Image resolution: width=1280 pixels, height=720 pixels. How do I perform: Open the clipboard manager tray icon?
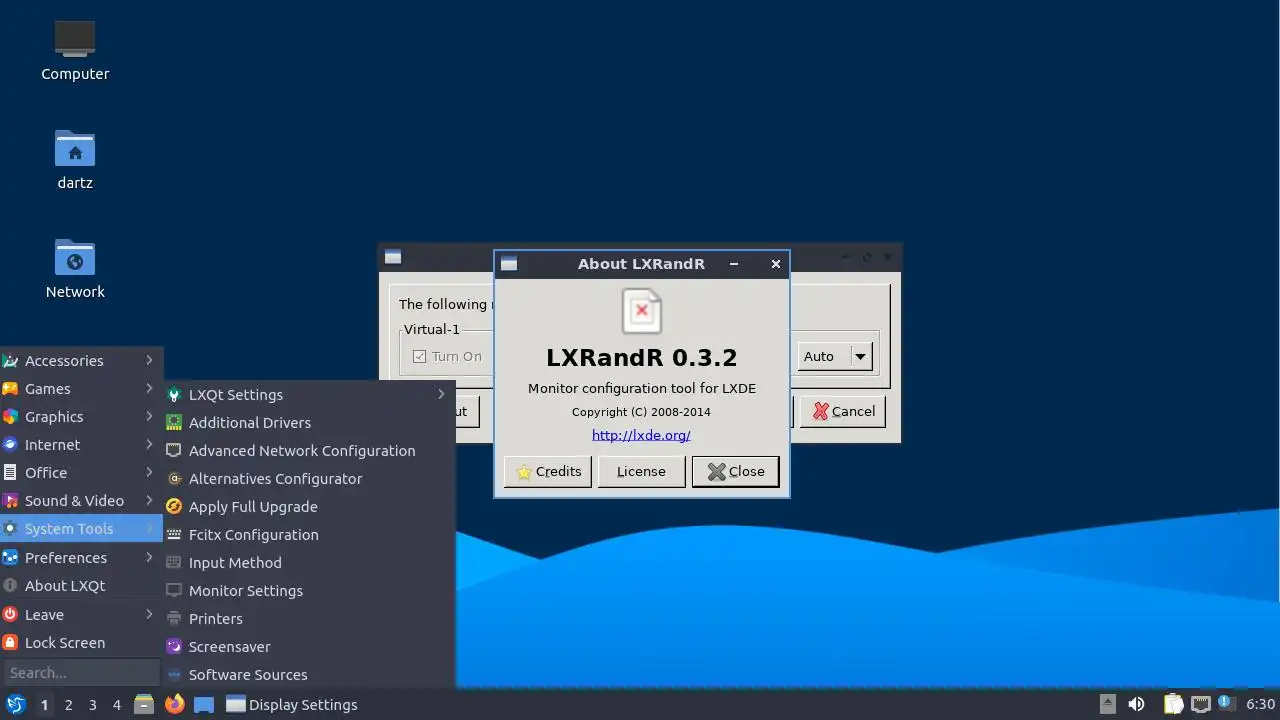coord(1174,704)
